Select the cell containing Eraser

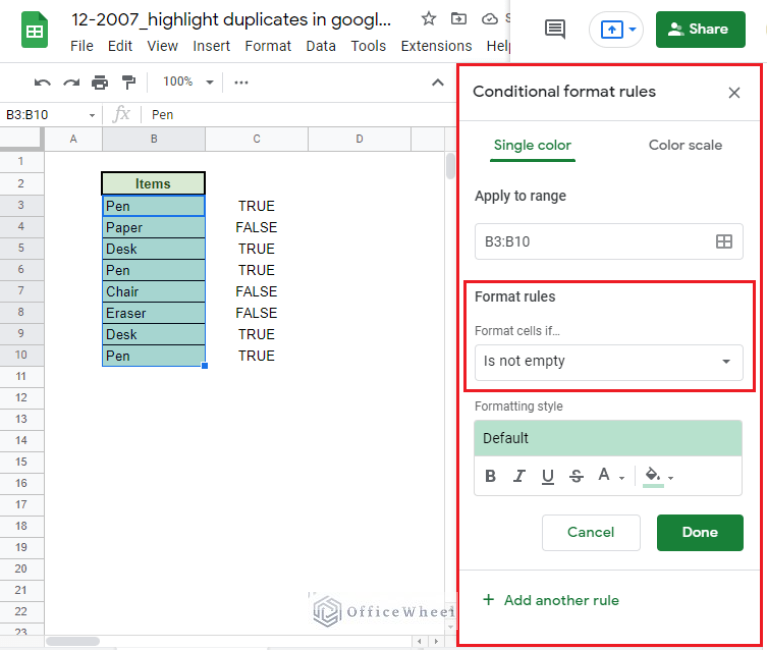coord(154,313)
